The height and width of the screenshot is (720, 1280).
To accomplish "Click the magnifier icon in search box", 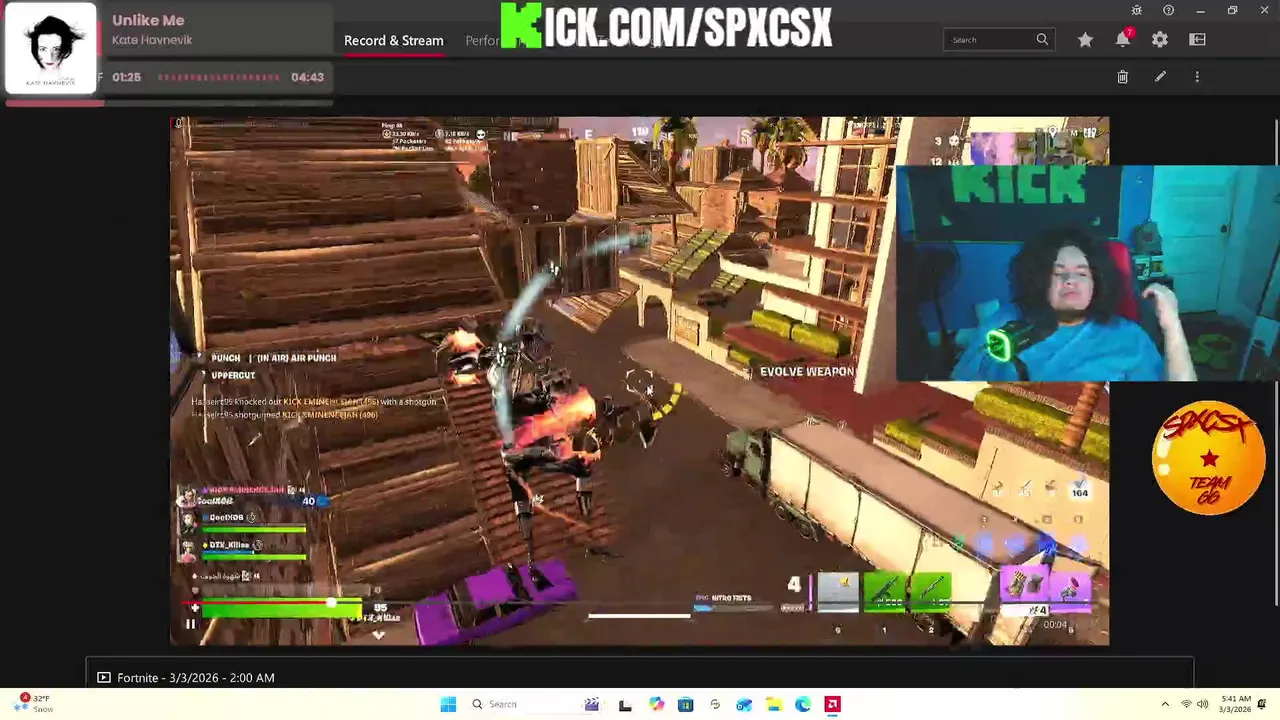I will click(x=1042, y=40).
